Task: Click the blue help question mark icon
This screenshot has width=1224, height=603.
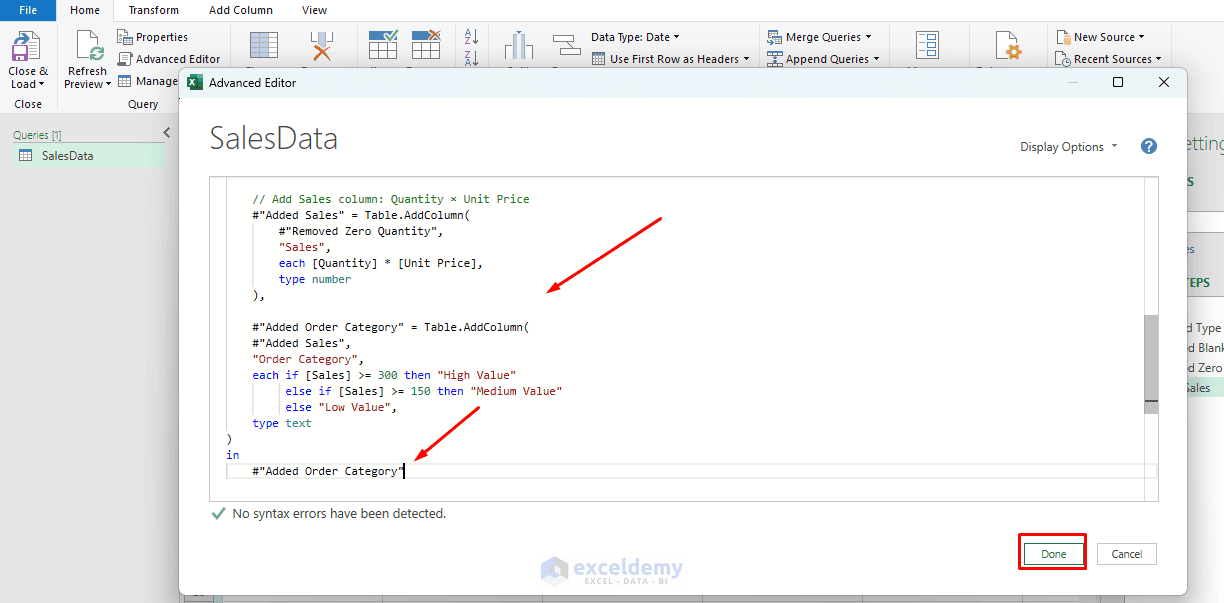Action: pyautogui.click(x=1149, y=146)
